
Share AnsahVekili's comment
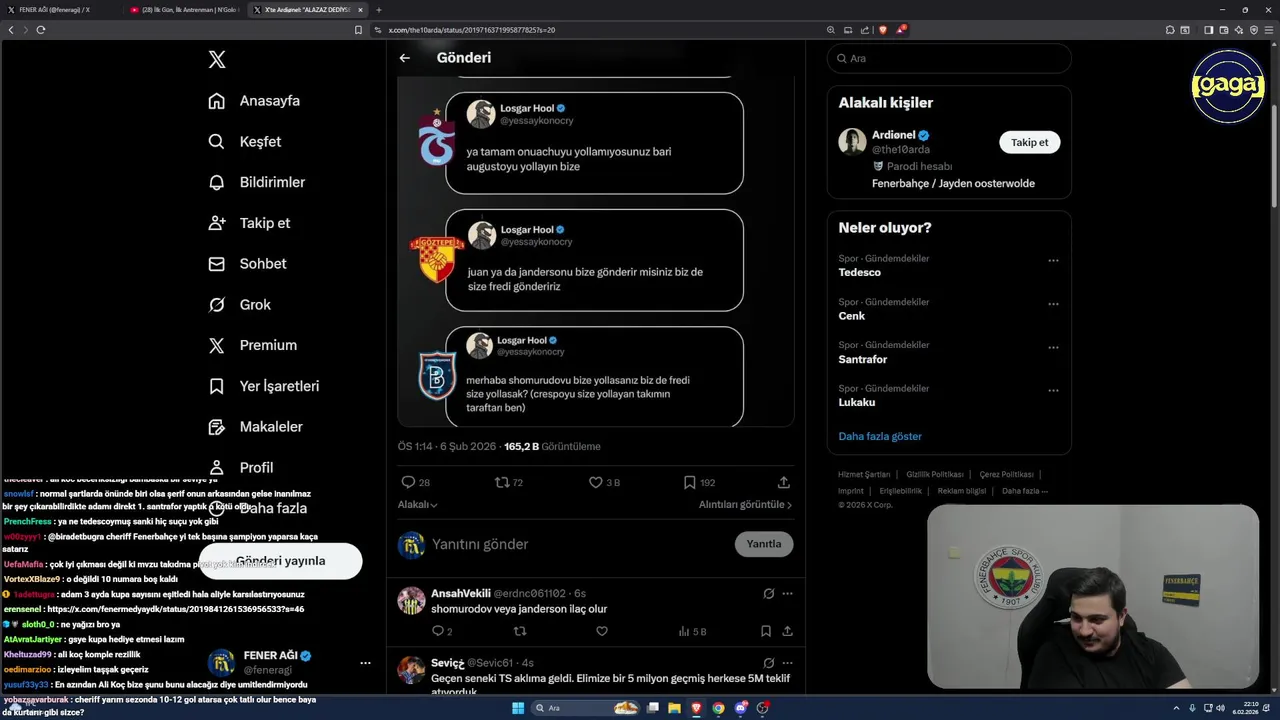pyautogui.click(x=787, y=631)
